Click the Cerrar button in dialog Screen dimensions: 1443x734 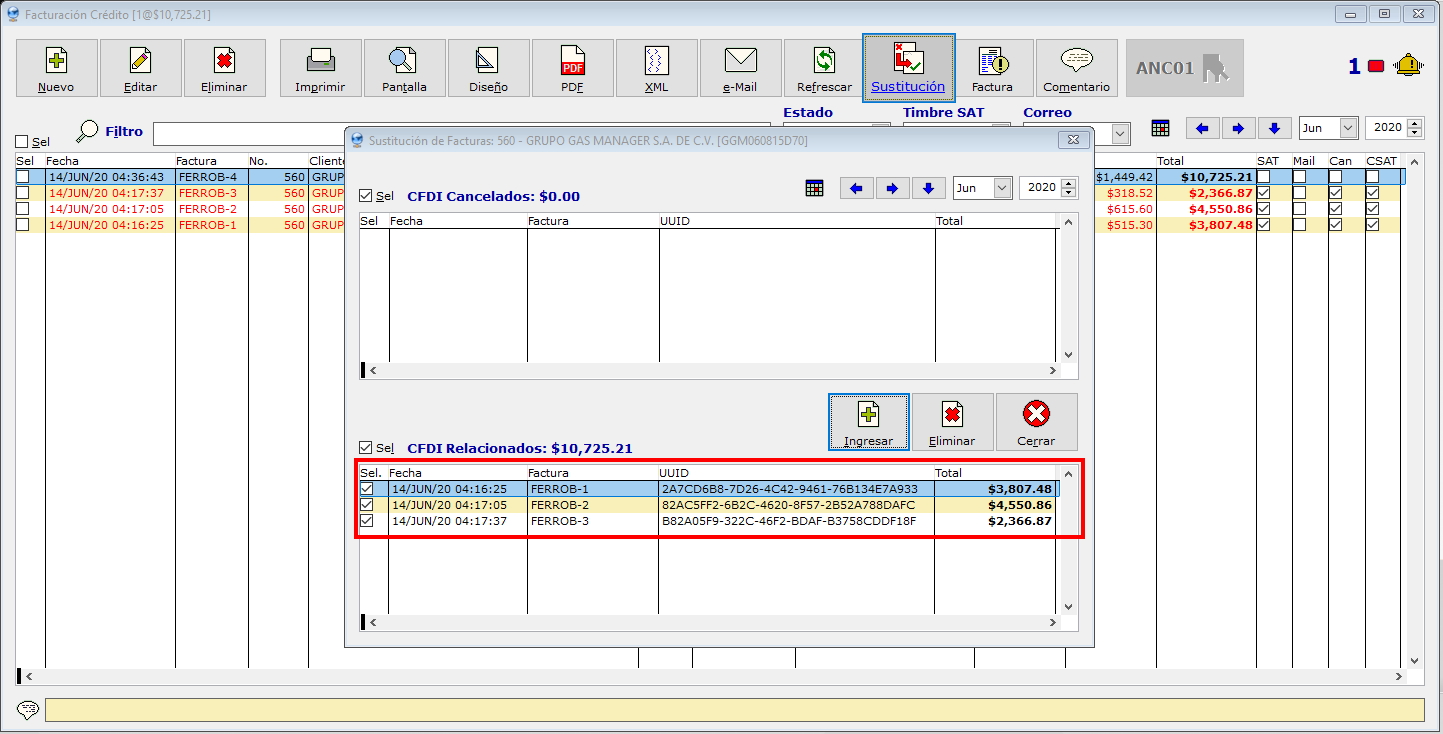point(1036,422)
